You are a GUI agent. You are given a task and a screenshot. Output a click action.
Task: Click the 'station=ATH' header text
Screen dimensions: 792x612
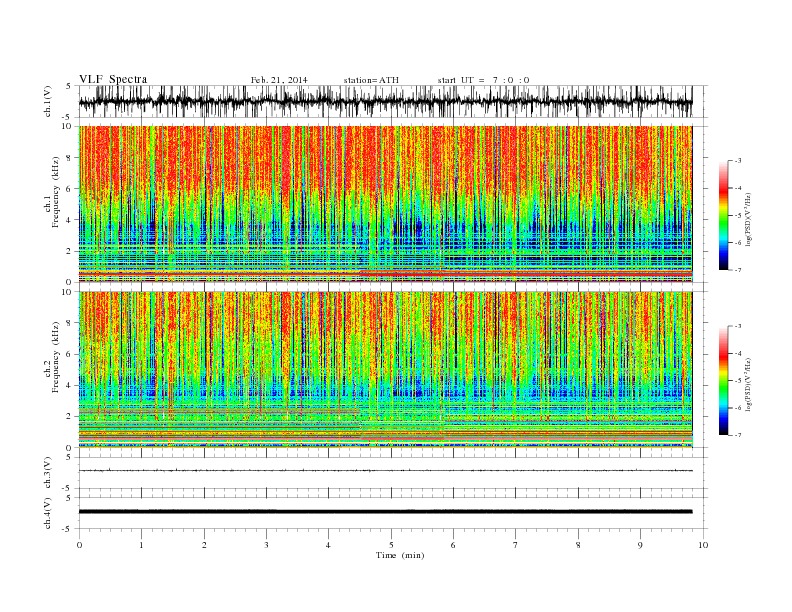click(371, 80)
